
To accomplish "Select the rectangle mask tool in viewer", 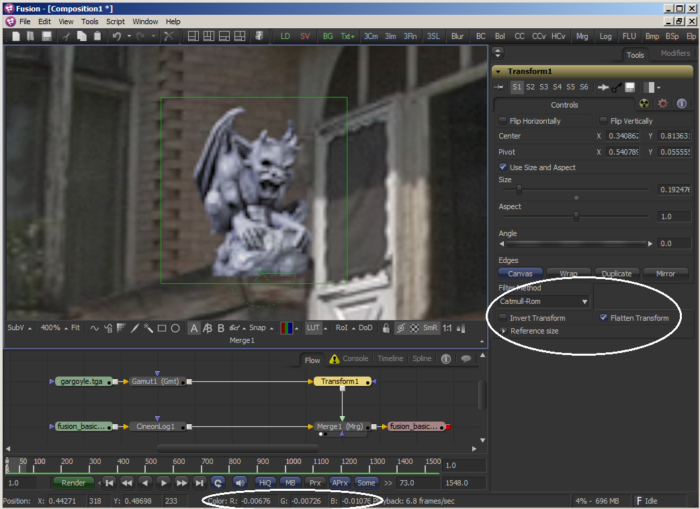I will click(162, 328).
